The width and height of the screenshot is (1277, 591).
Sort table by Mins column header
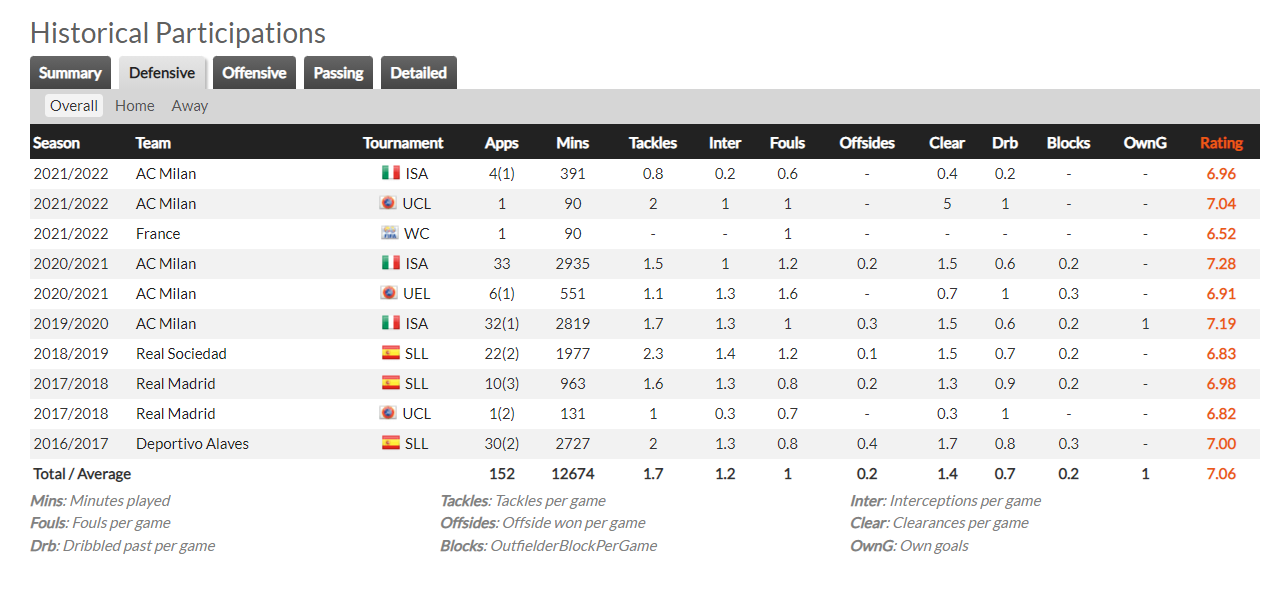[x=572, y=143]
